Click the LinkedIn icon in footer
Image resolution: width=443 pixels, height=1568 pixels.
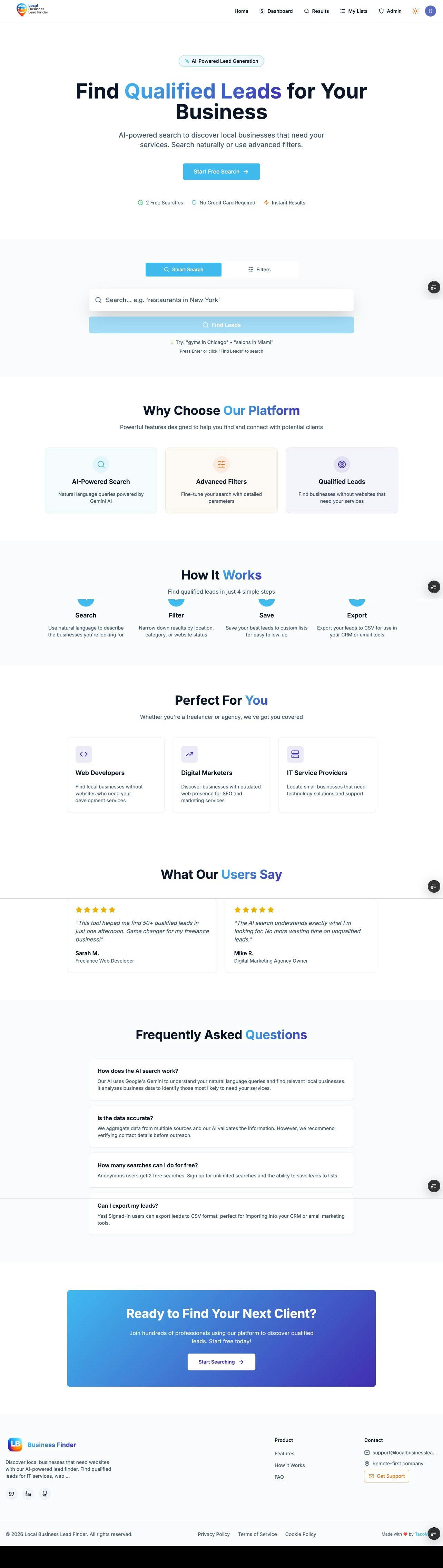coord(28,1494)
